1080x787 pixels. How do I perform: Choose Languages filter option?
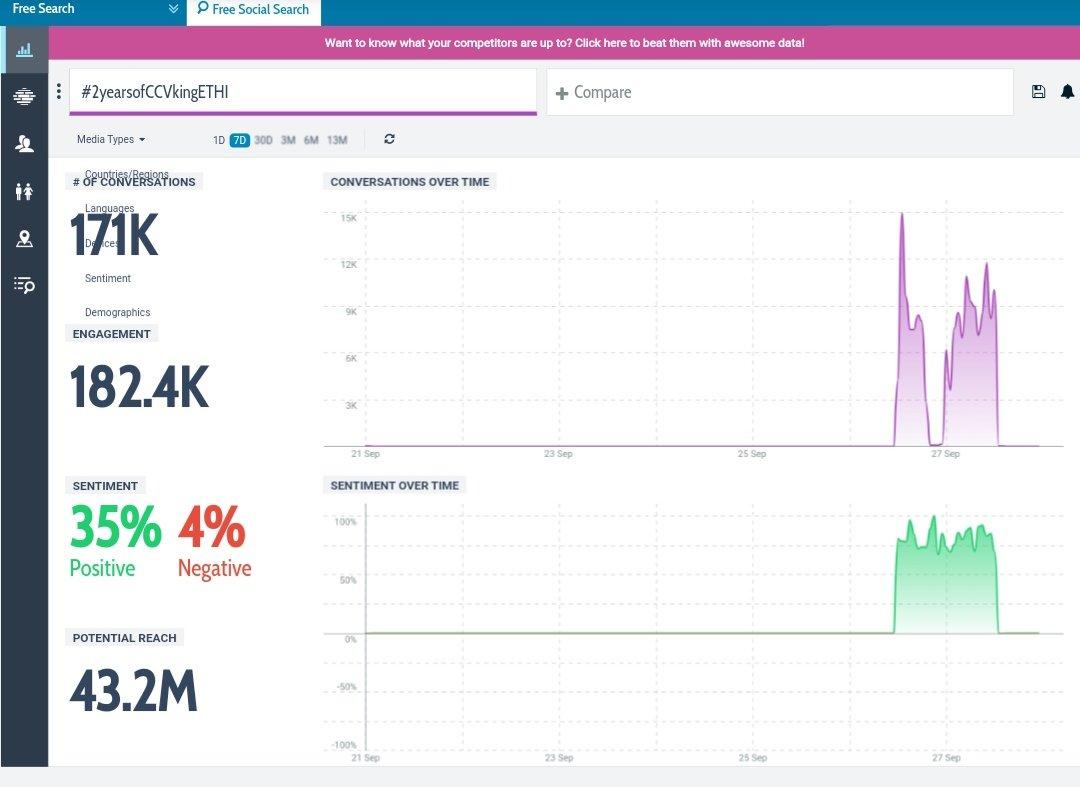[110, 208]
